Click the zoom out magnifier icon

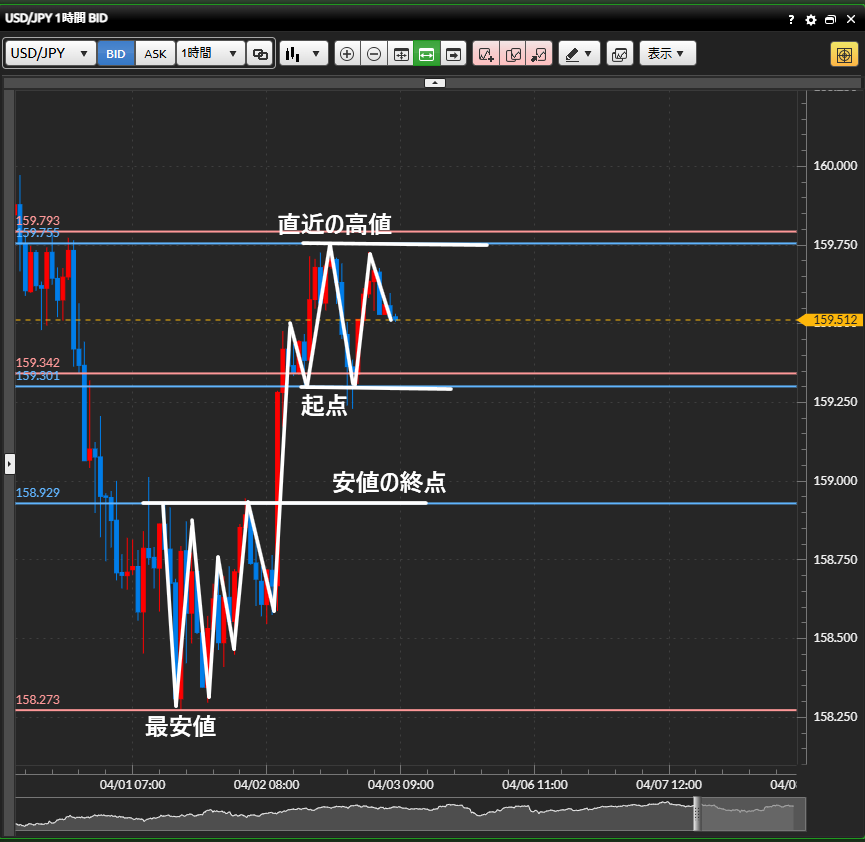373,54
